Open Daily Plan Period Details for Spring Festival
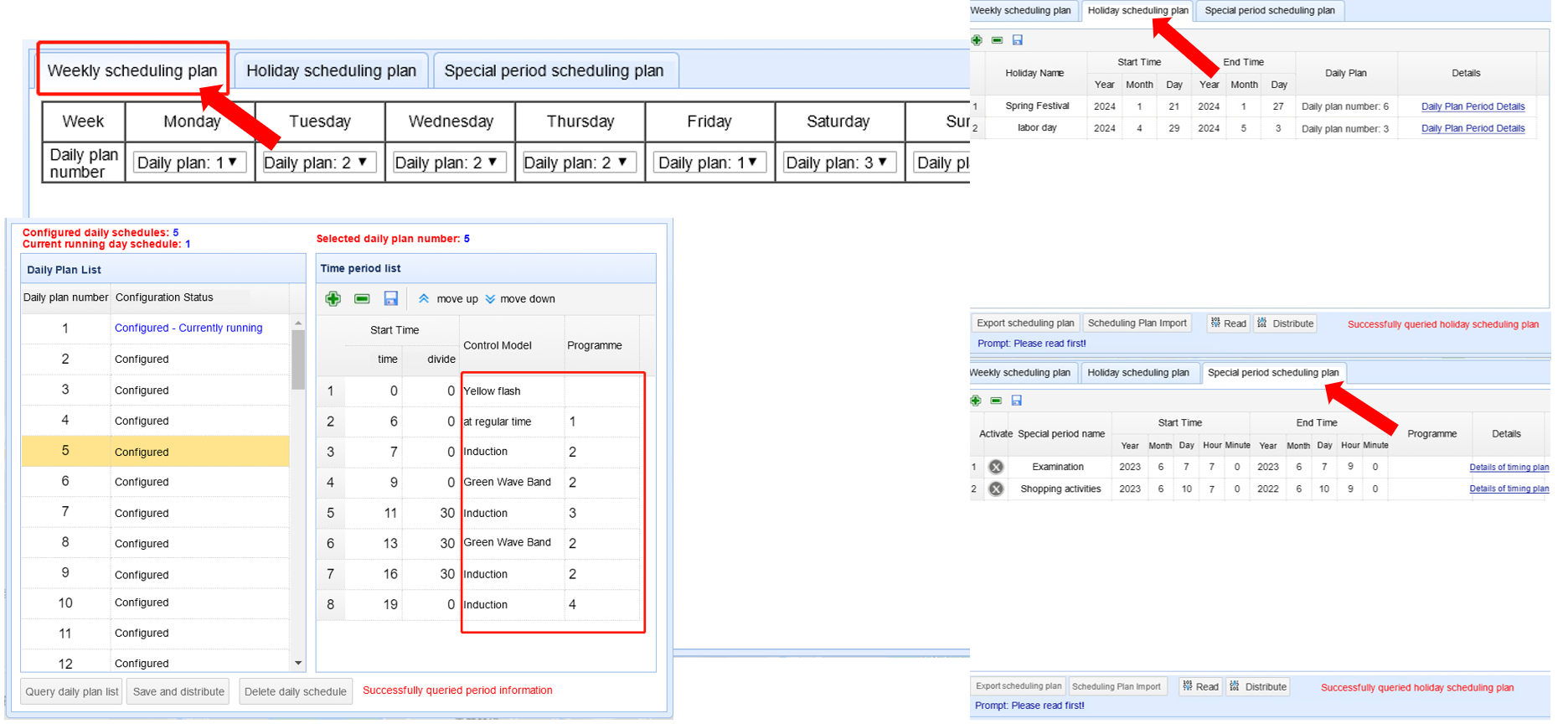Image resolution: width=1568 pixels, height=724 pixels. coord(1473,106)
